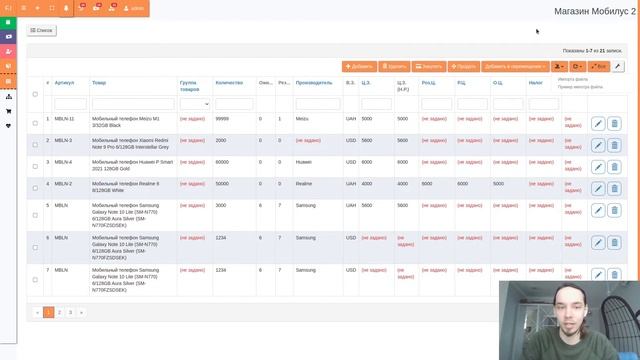Delete row 5 Samsung with trash icon

614,210
